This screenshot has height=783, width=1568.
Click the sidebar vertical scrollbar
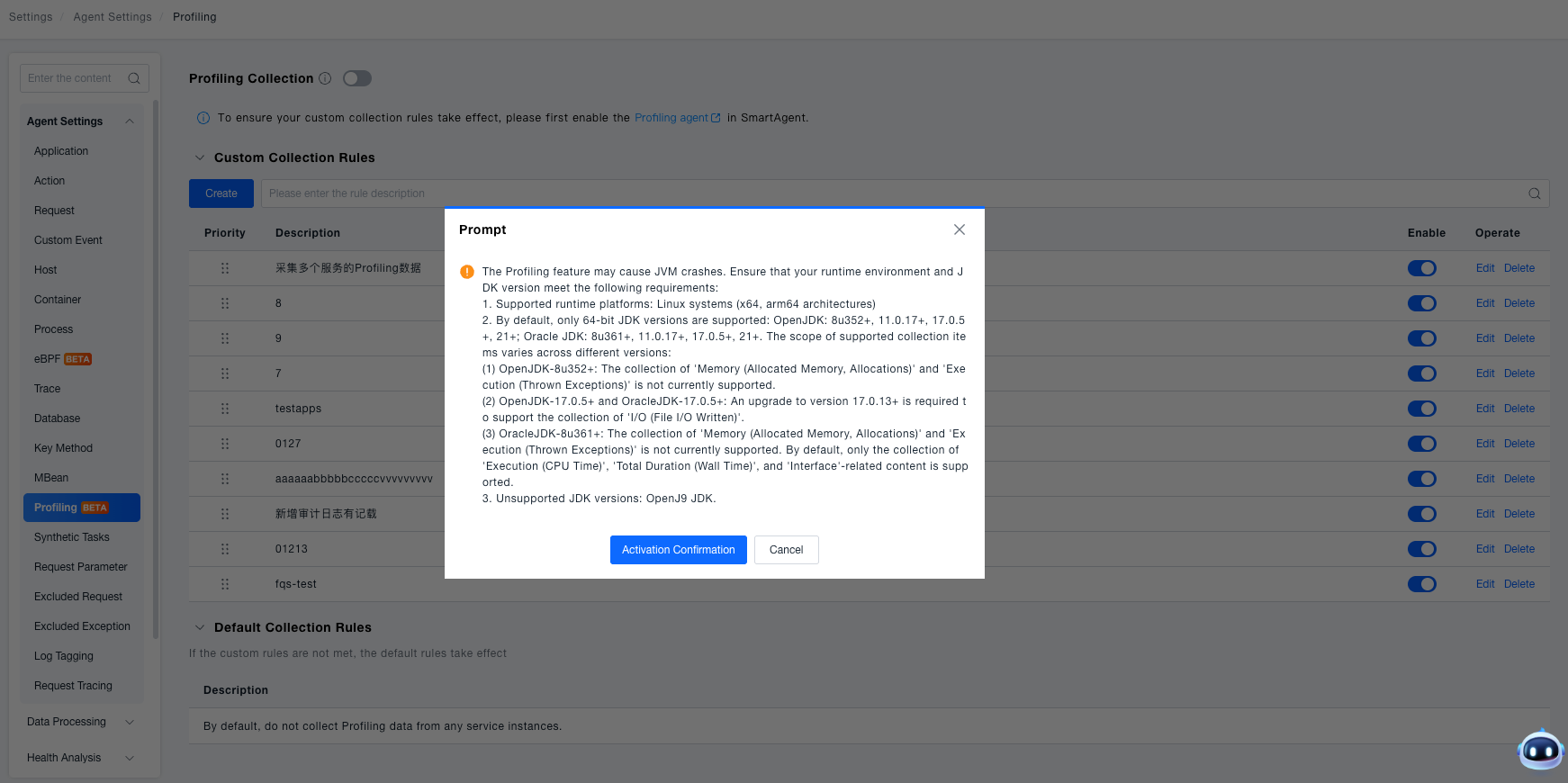pyautogui.click(x=156, y=369)
